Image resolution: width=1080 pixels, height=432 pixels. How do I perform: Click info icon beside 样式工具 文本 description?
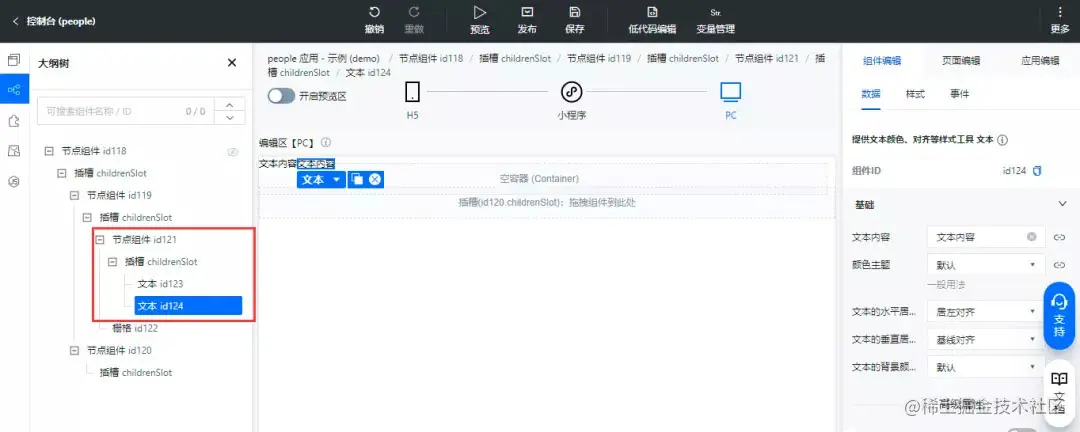coord(1003,140)
